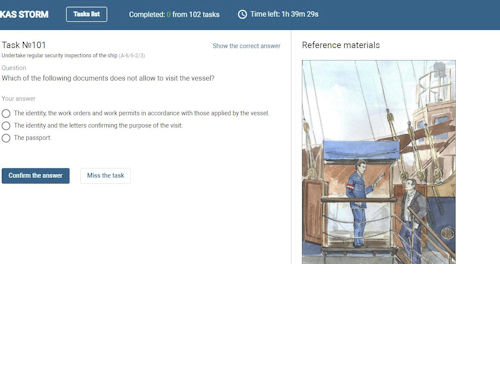
Task: Open the reference ship illustration
Action: [379, 162]
